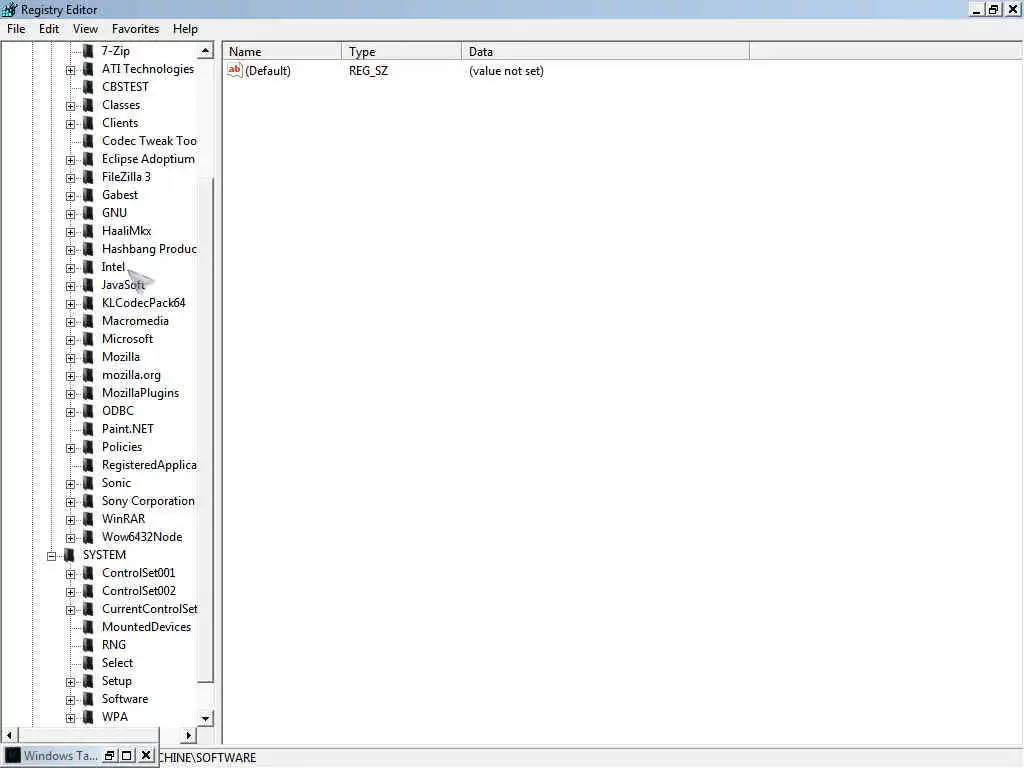The width and height of the screenshot is (1024, 768).
Task: Expand the ControlSet002 key
Action: [x=71, y=592]
